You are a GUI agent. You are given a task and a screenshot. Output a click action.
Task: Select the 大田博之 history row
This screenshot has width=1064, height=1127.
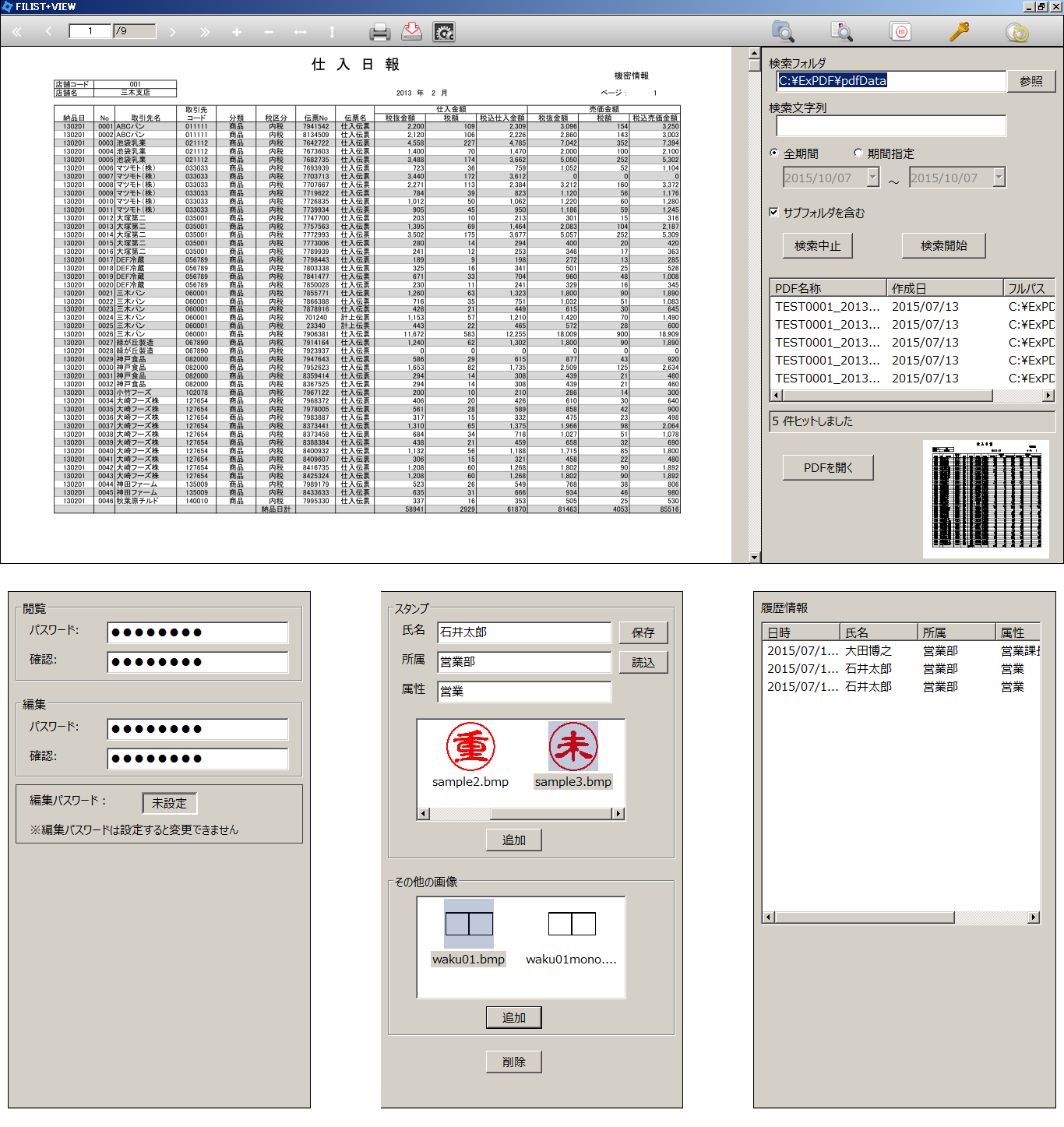901,650
